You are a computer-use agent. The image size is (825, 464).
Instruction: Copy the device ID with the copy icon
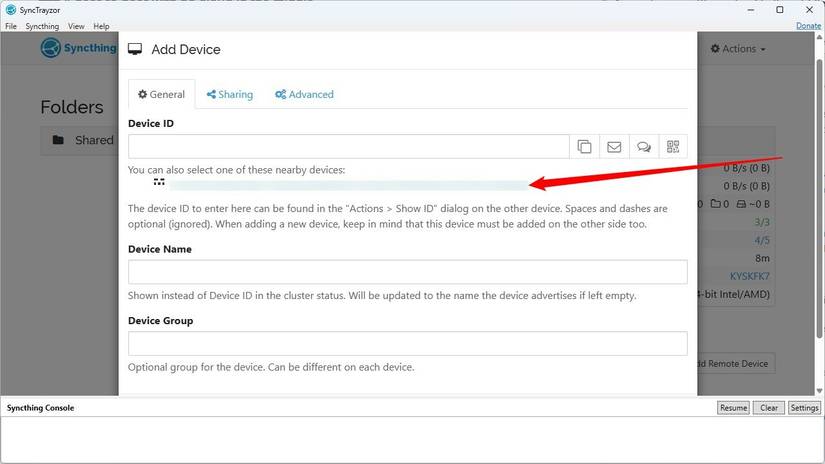pyautogui.click(x=584, y=147)
